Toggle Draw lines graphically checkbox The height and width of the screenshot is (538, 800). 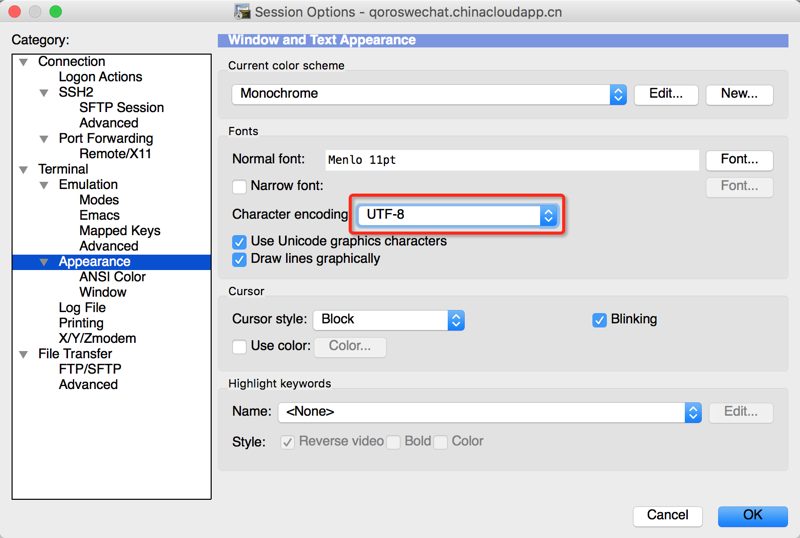pyautogui.click(x=239, y=259)
